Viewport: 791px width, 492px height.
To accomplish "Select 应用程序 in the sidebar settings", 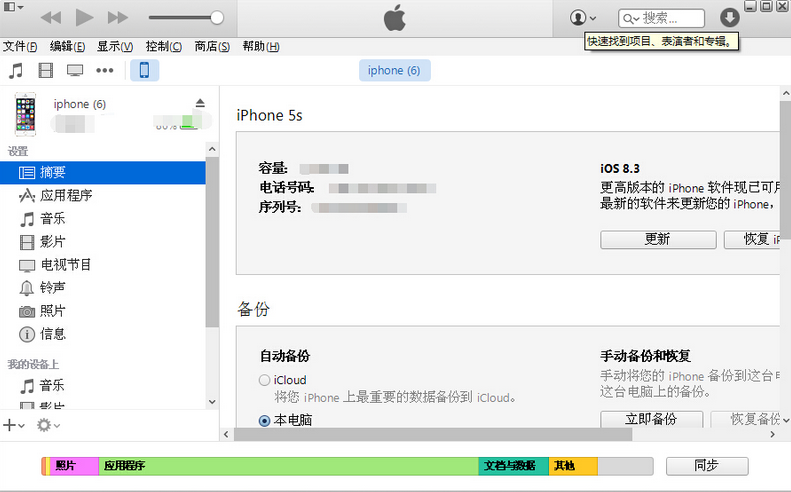I will coord(103,195).
